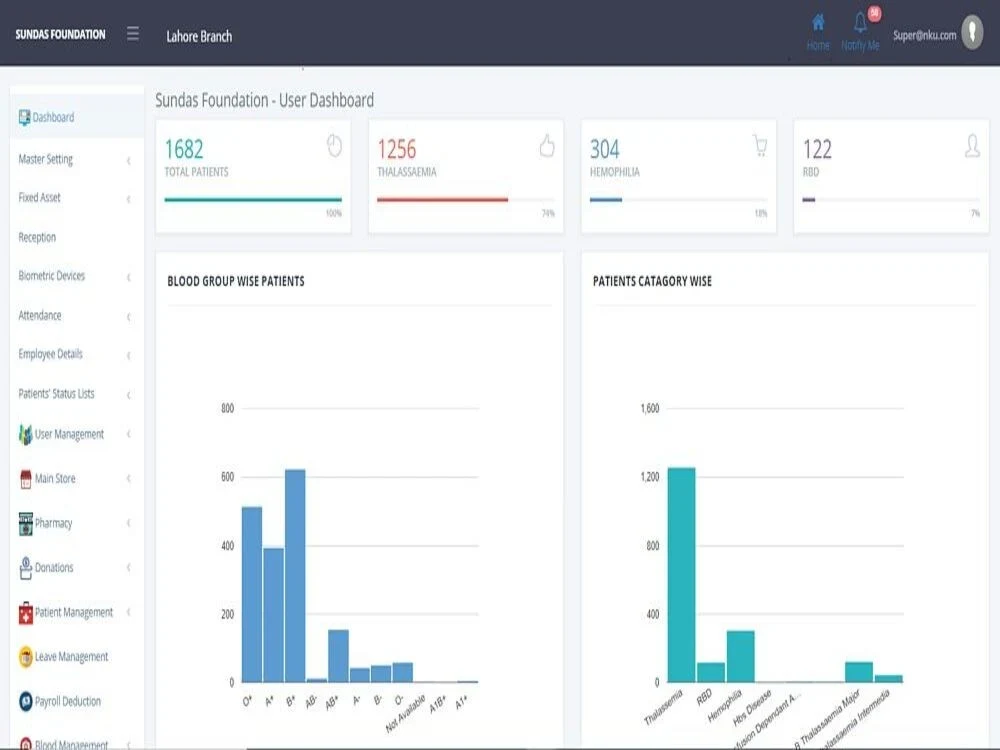Open the Reception menu item
This screenshot has width=1000, height=750.
click(x=77, y=237)
